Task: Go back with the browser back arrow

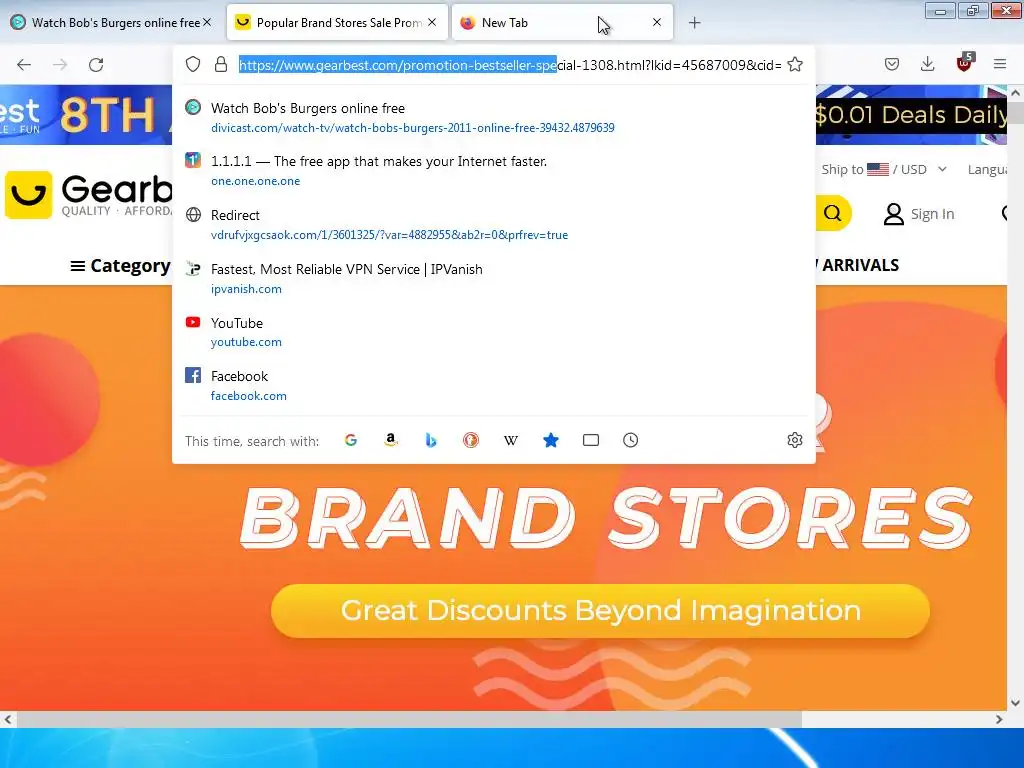Action: [24, 65]
